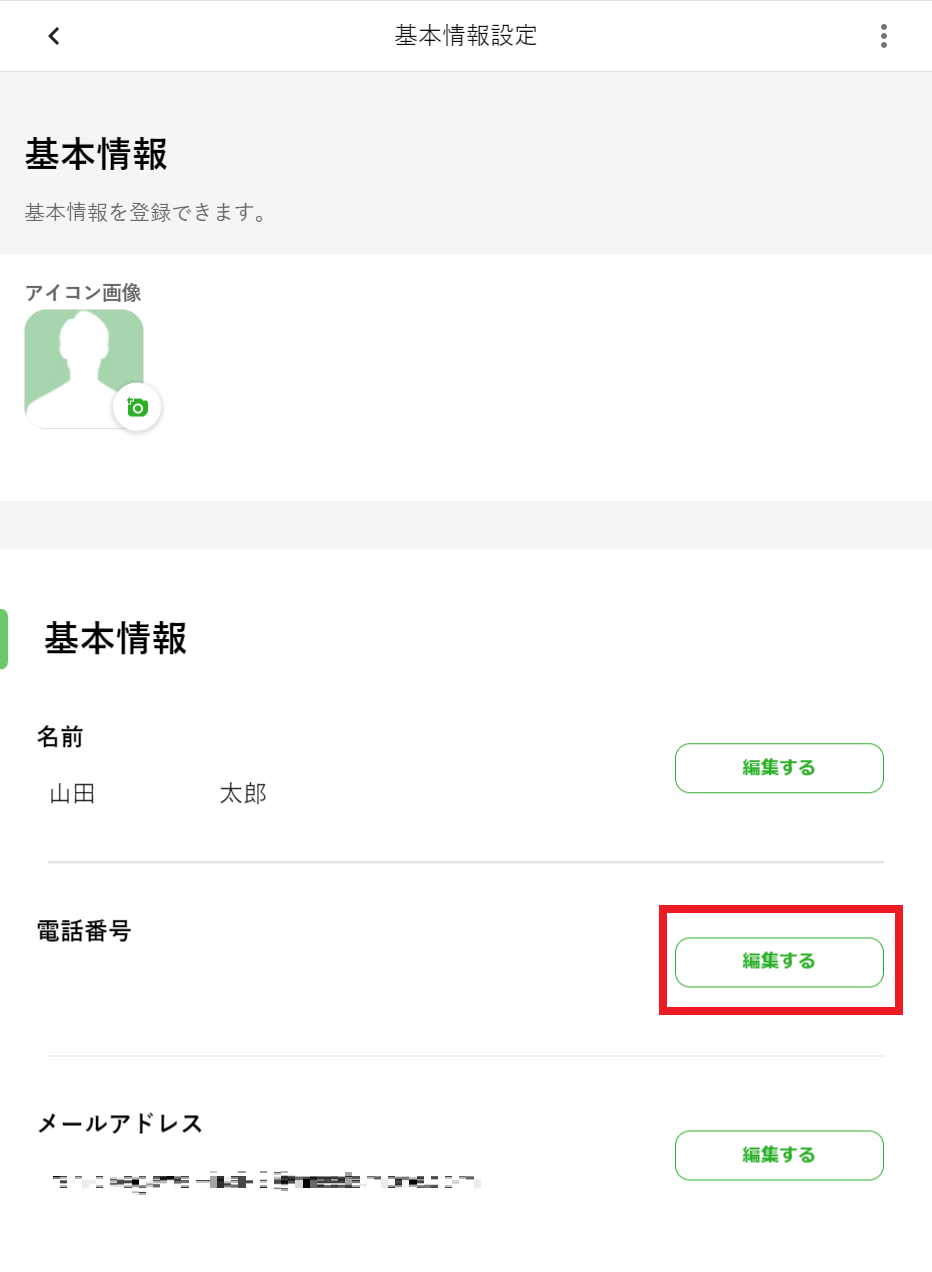Click the 名前 field label

[x=60, y=737]
